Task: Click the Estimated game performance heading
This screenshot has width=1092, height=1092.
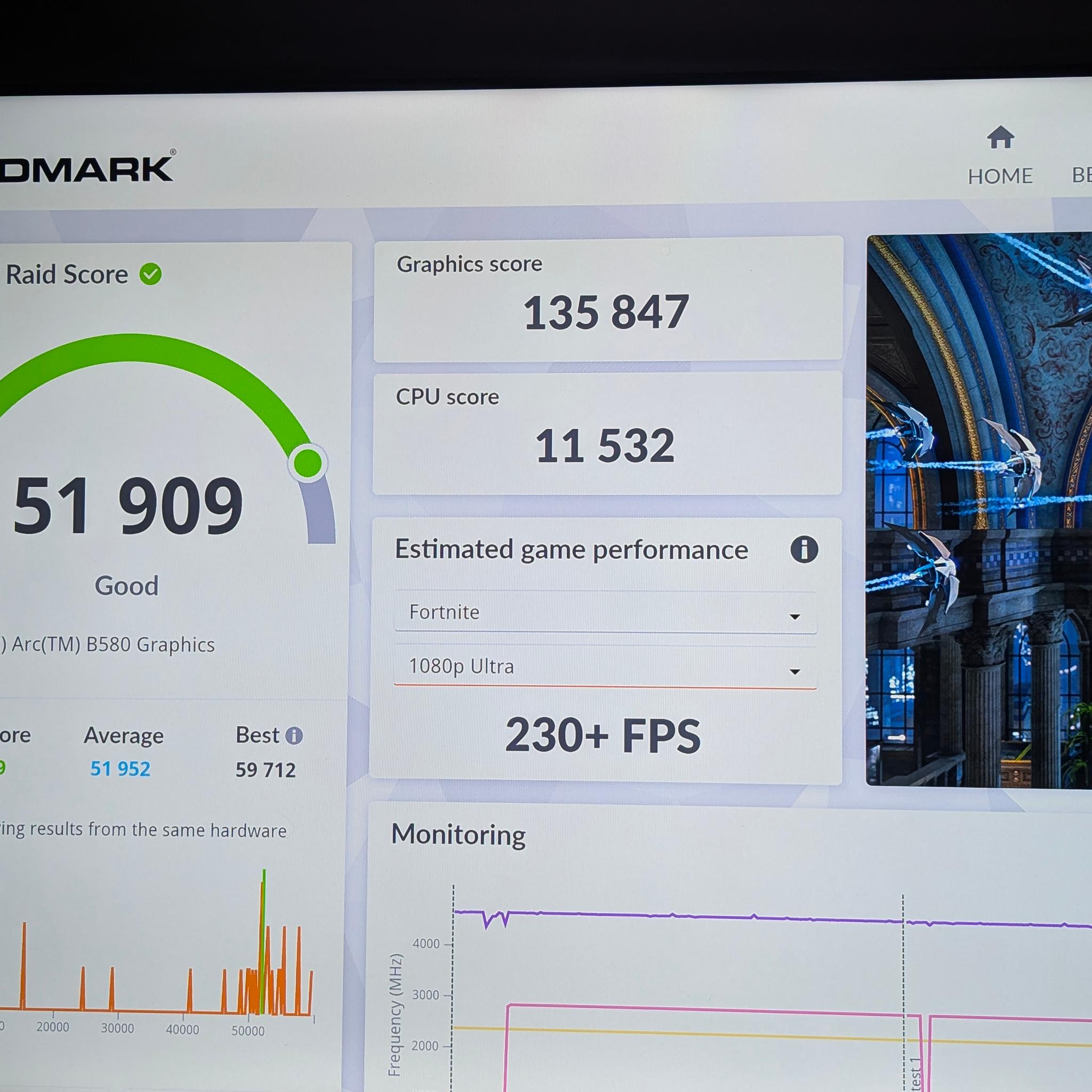Action: [x=572, y=550]
